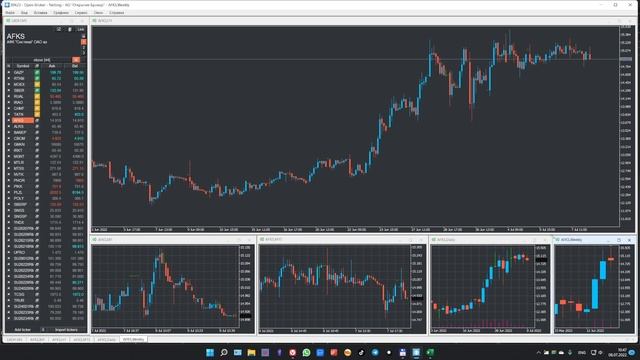Click the yellow chart icon in CHMF row
The height and width of the screenshot is (360, 640).
pos(37,109)
